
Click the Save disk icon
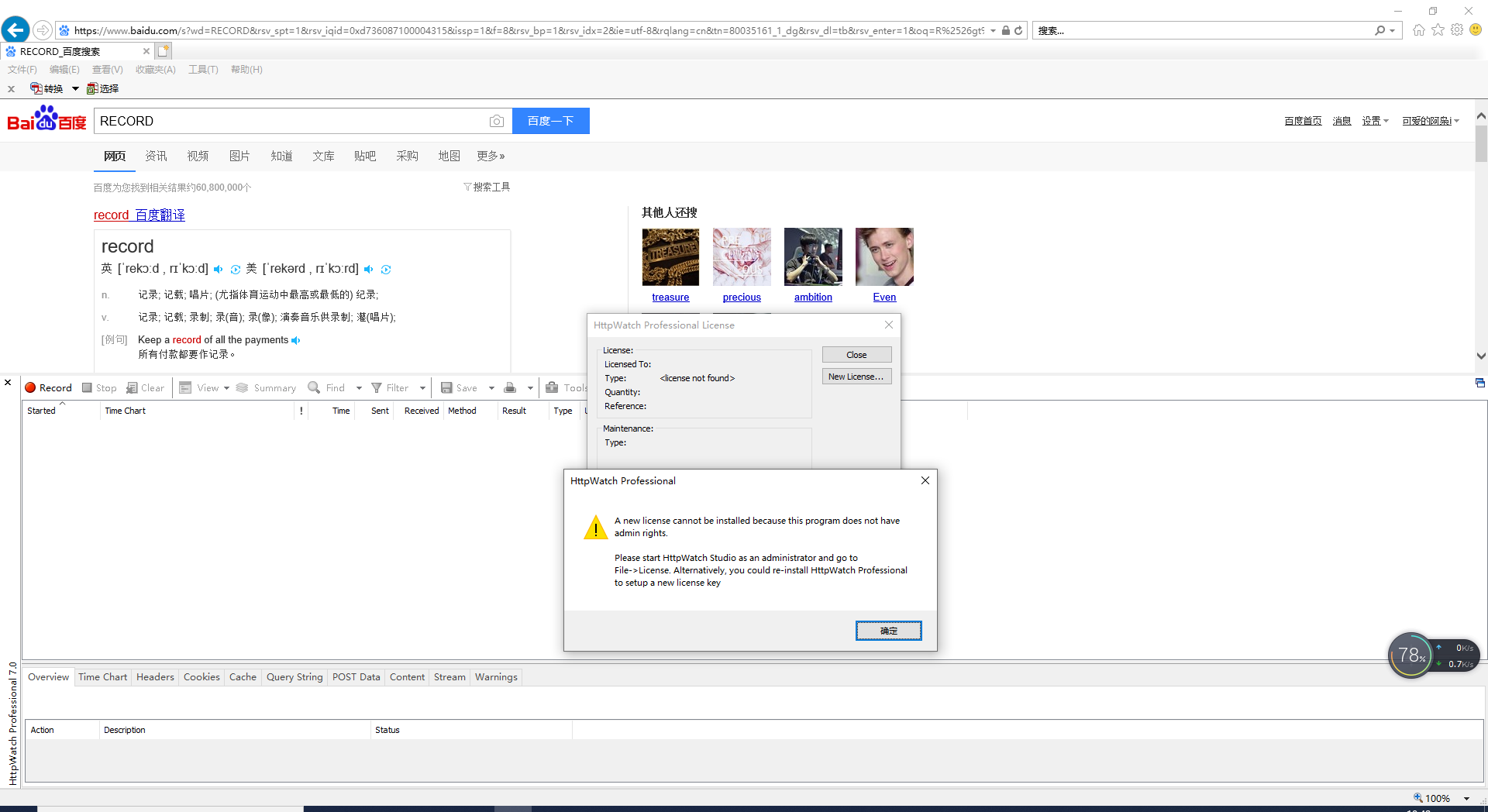click(446, 387)
